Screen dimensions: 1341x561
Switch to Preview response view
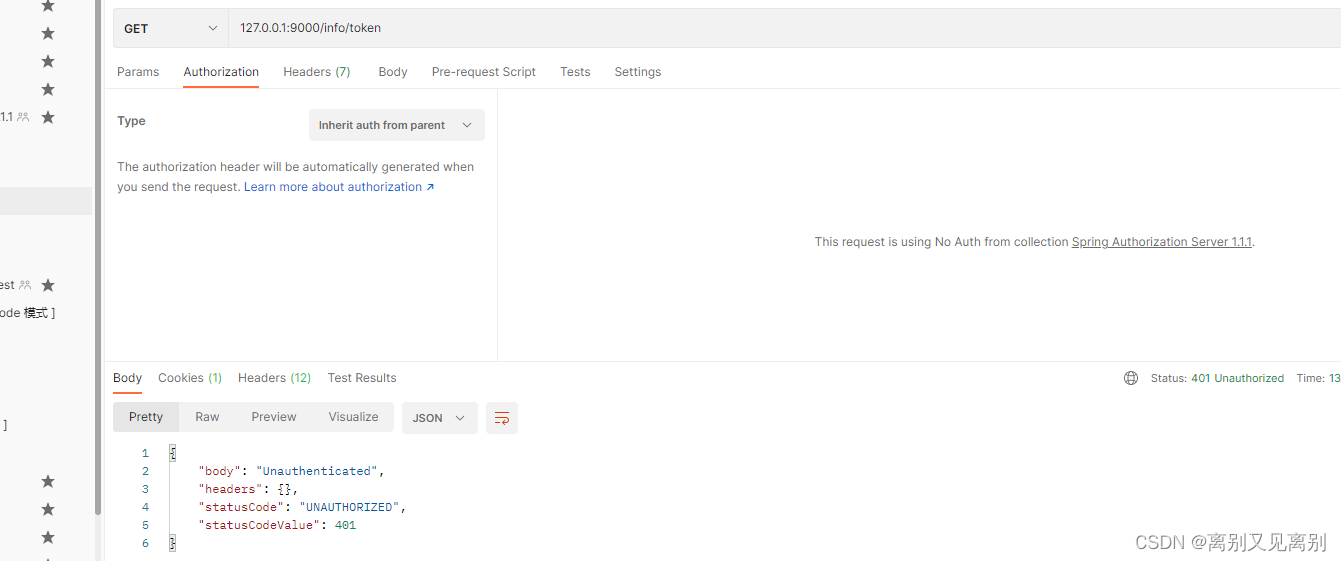[274, 417]
